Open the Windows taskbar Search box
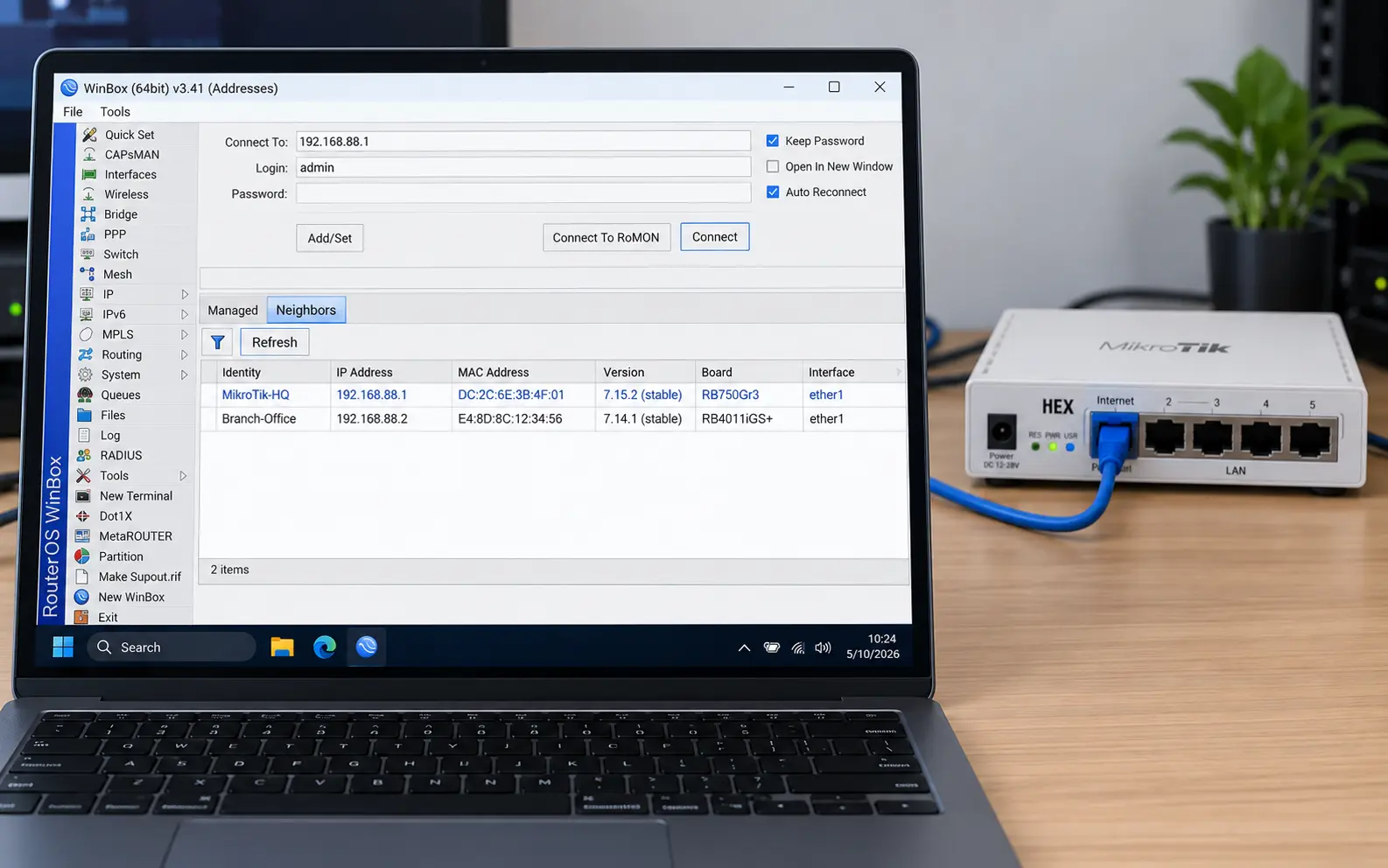This screenshot has height=868, width=1388. tap(172, 647)
